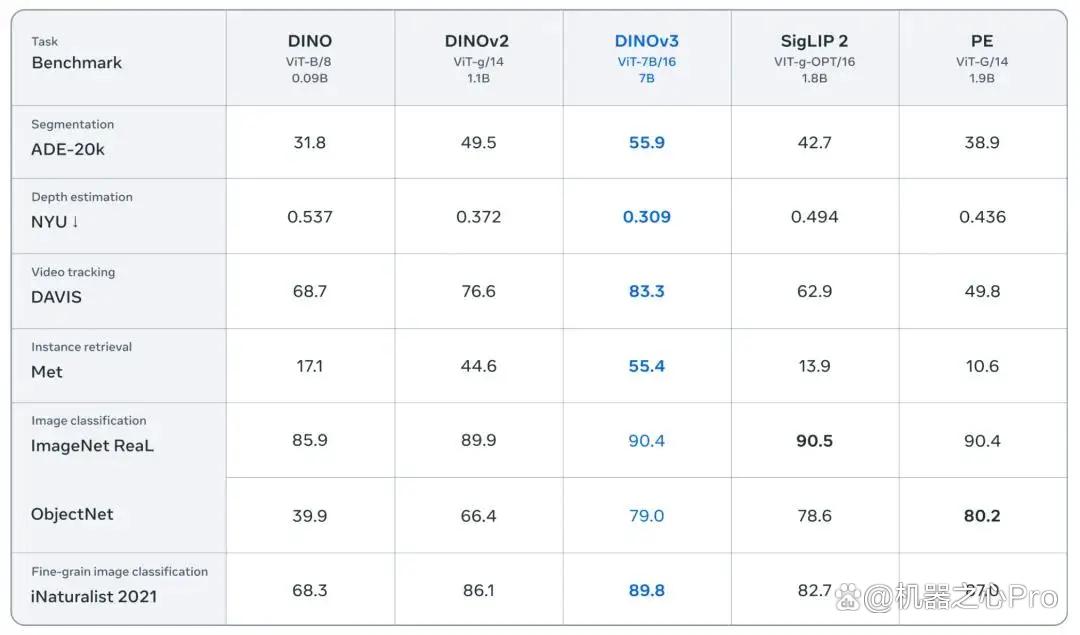The height and width of the screenshot is (635, 1080).
Task: Click the DINO ViT-B/8 column header
Action: tap(309, 59)
